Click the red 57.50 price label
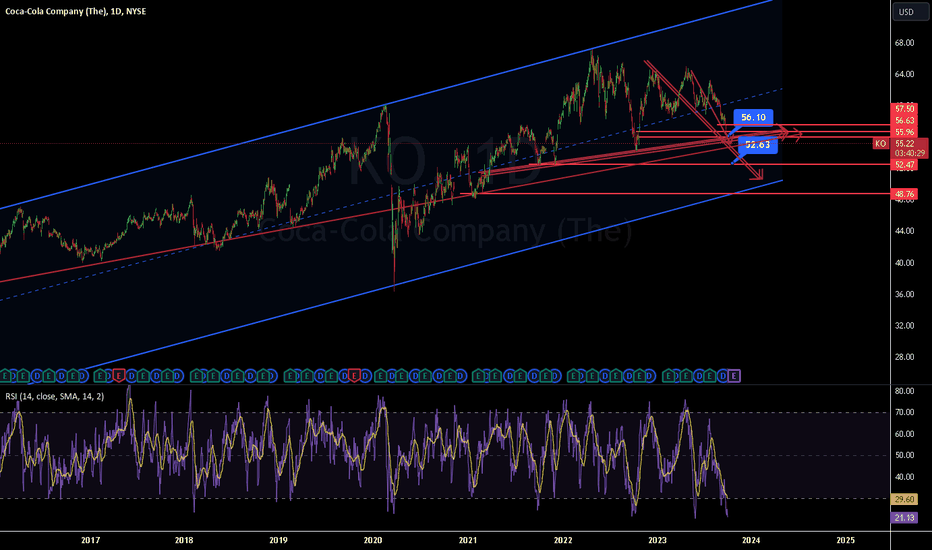Image resolution: width=932 pixels, height=550 pixels. click(905, 109)
